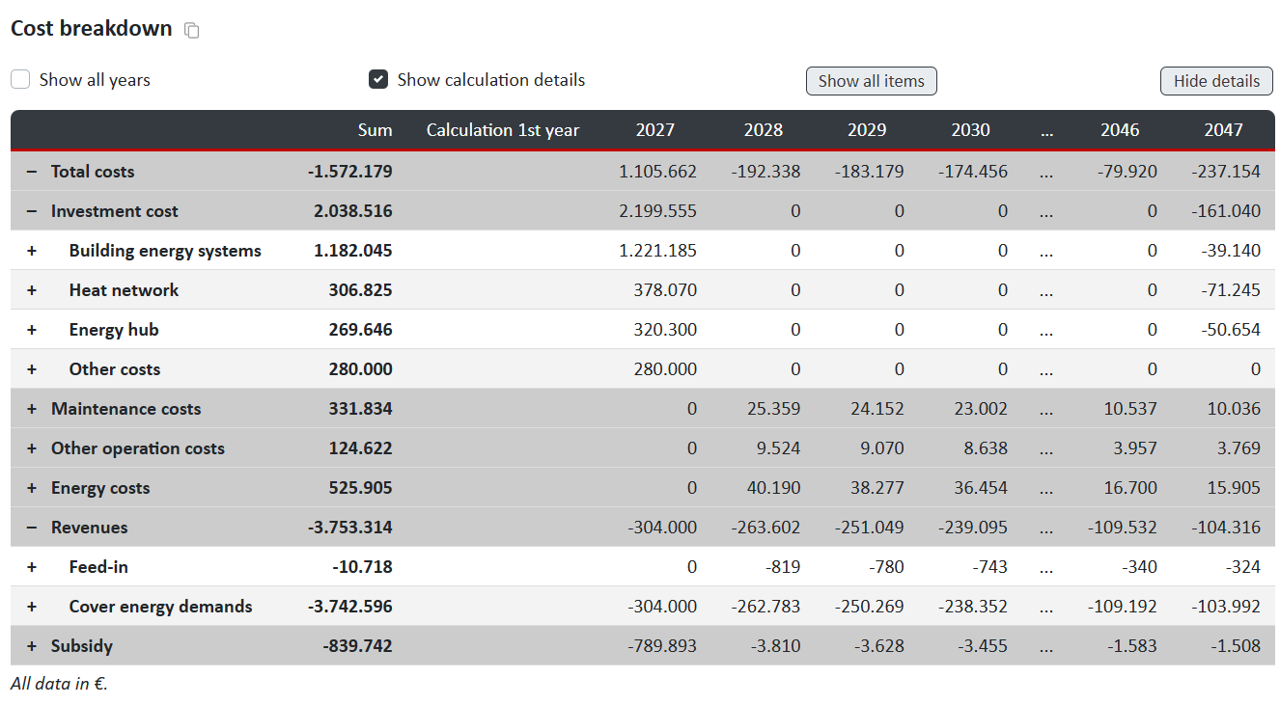Expand the Other costs row
This screenshot has height=705, width=1280.
31,369
